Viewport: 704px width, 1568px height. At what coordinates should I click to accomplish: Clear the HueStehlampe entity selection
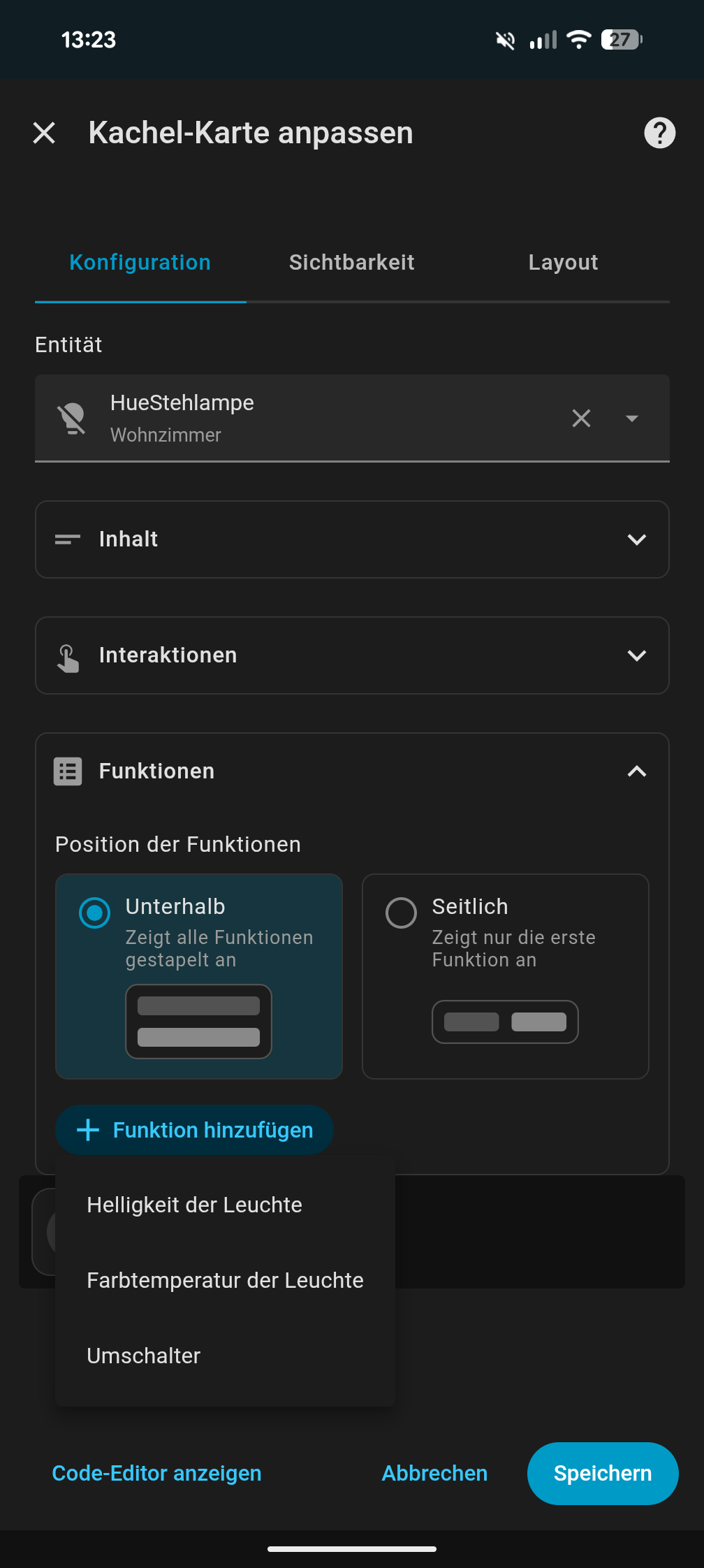point(581,419)
